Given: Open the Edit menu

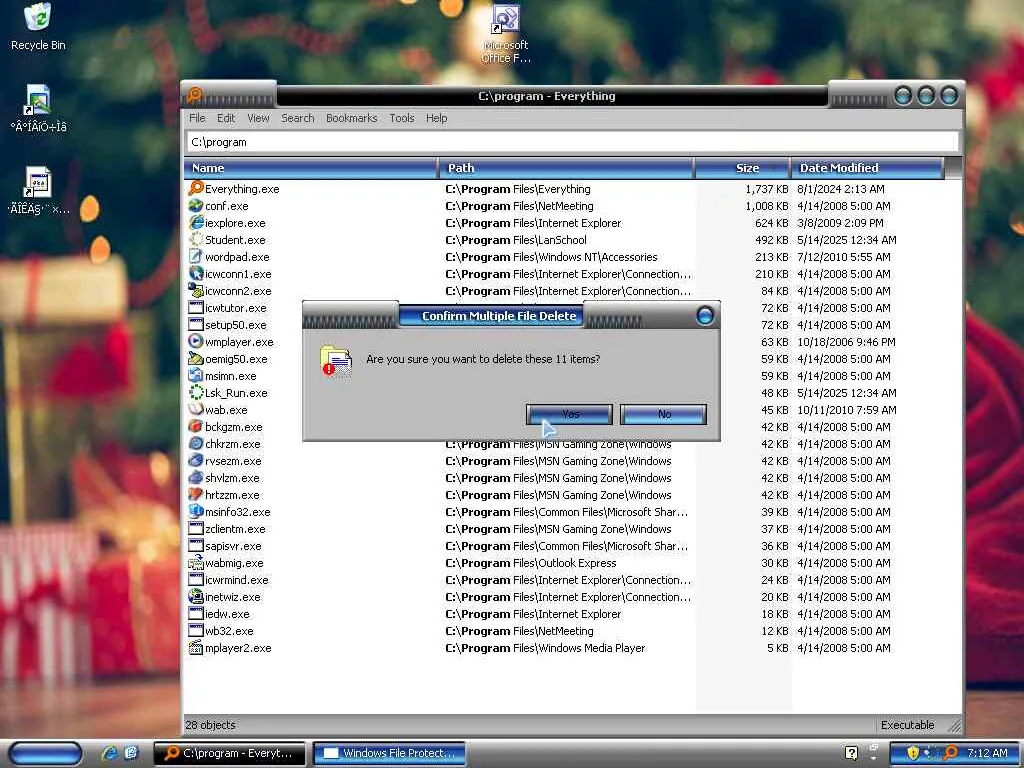Looking at the screenshot, I should click(x=226, y=118).
